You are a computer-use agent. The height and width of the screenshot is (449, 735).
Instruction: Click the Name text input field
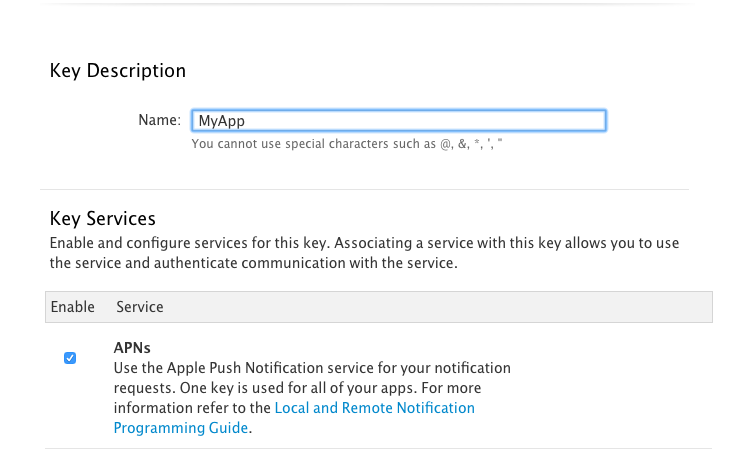pos(398,121)
